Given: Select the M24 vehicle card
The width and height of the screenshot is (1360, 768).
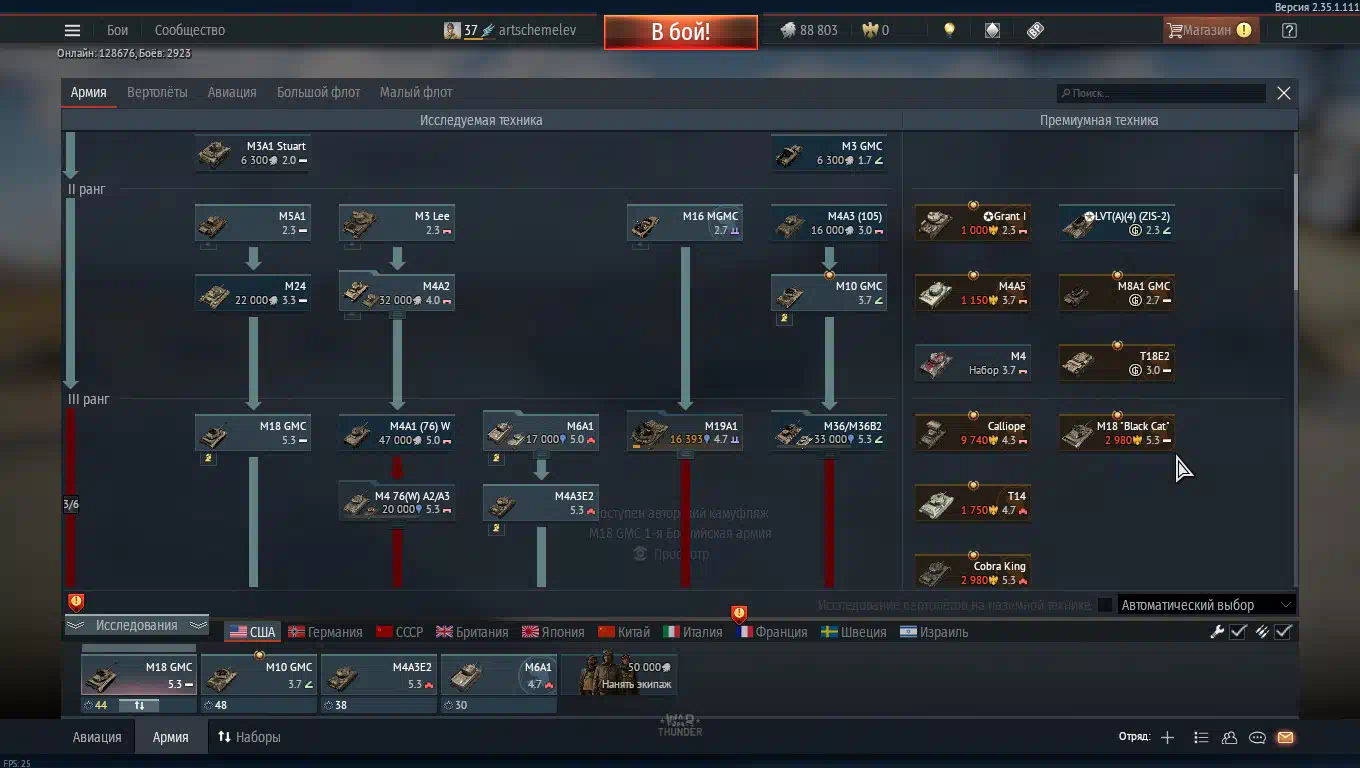Looking at the screenshot, I should click(253, 293).
